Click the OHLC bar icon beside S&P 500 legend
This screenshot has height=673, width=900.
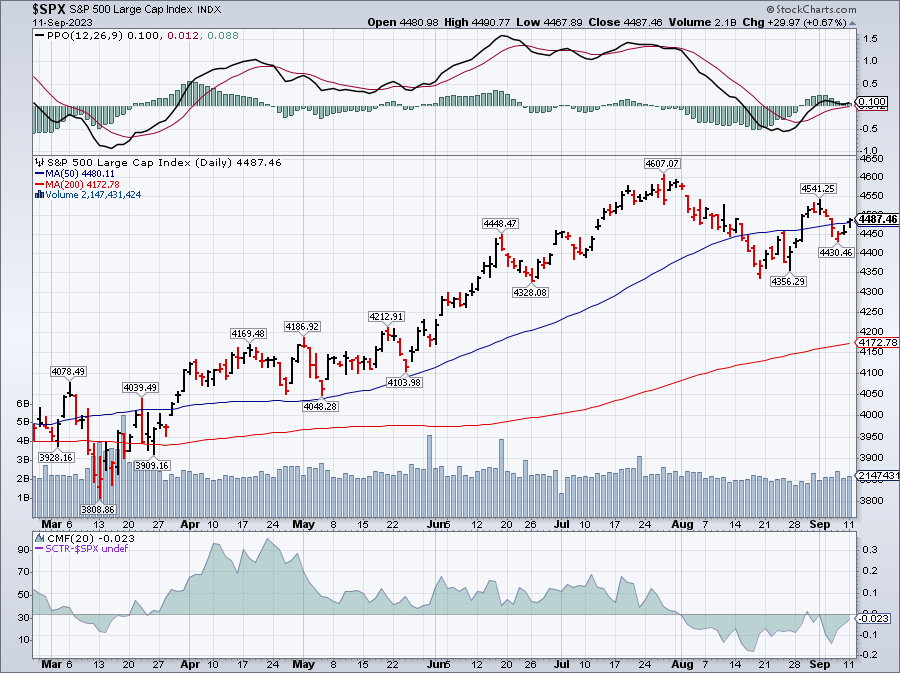coord(38,162)
